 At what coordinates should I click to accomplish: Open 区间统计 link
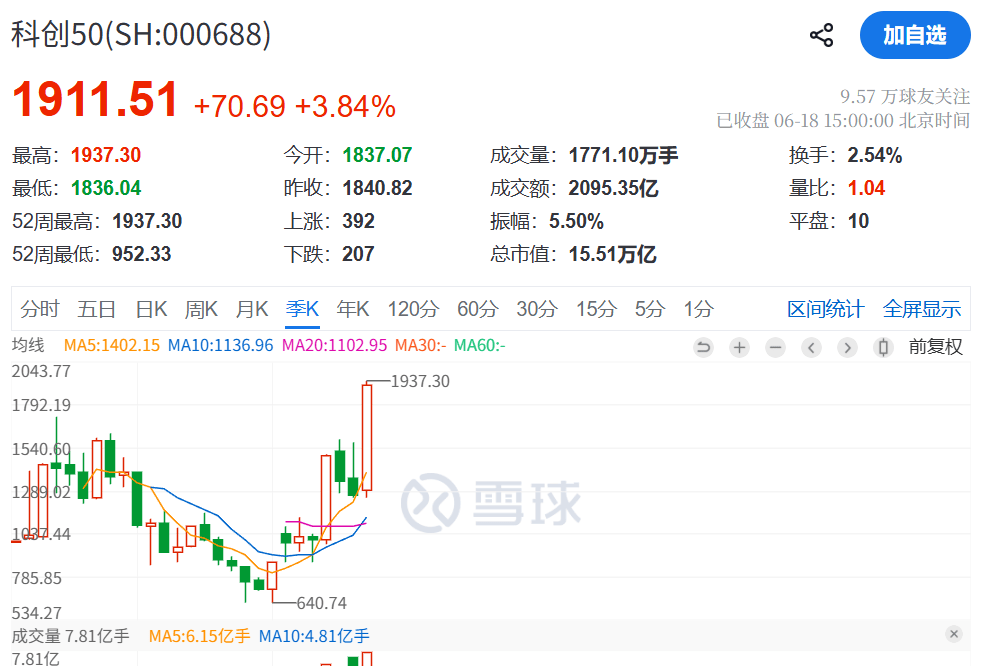tap(826, 309)
